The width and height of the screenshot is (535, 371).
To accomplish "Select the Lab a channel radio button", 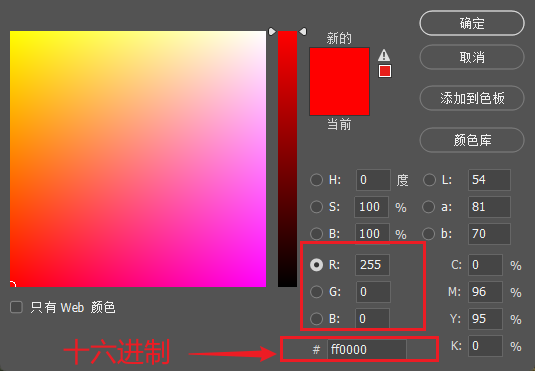I will pyautogui.click(x=429, y=207).
